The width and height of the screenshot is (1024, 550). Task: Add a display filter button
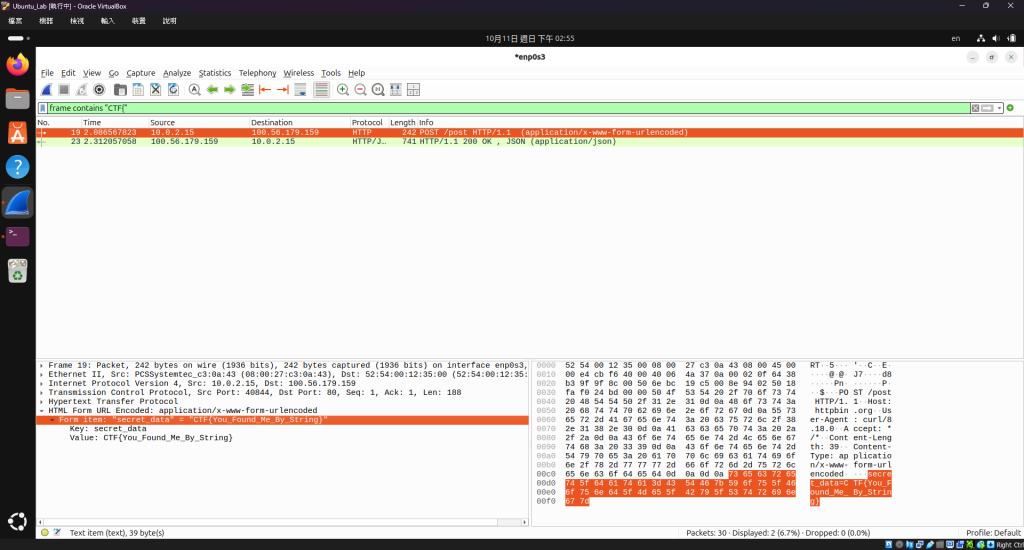click(1010, 108)
